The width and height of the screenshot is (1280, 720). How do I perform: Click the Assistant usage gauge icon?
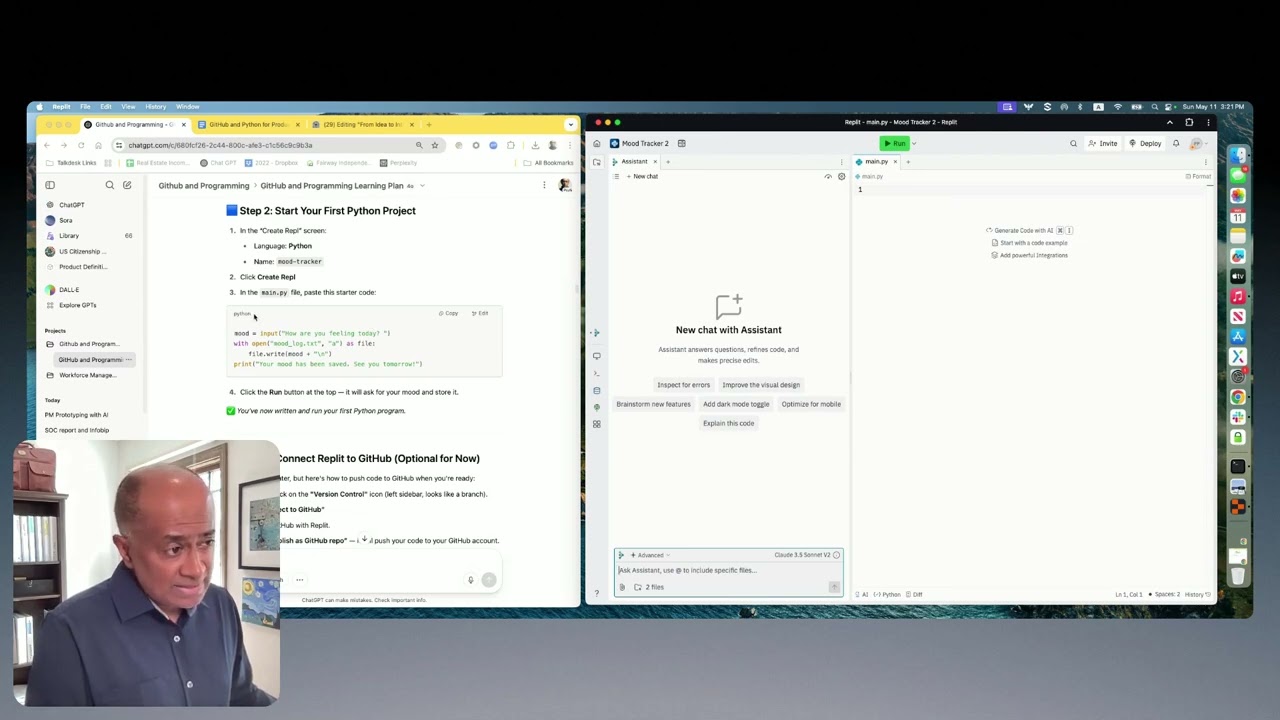(x=828, y=176)
